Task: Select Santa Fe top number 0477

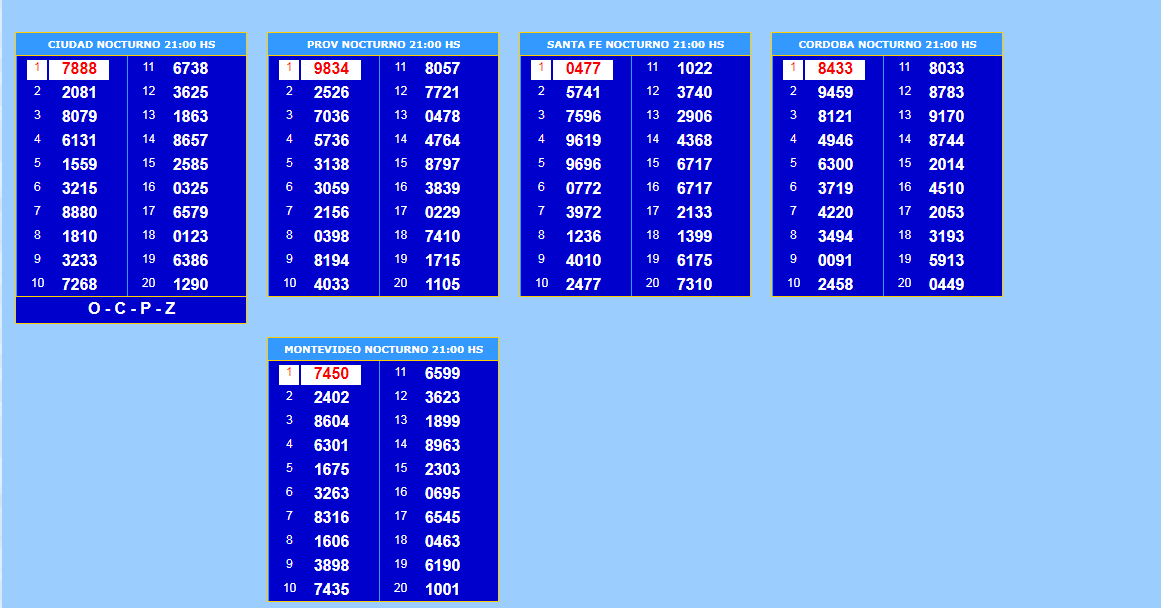Action: tap(583, 69)
